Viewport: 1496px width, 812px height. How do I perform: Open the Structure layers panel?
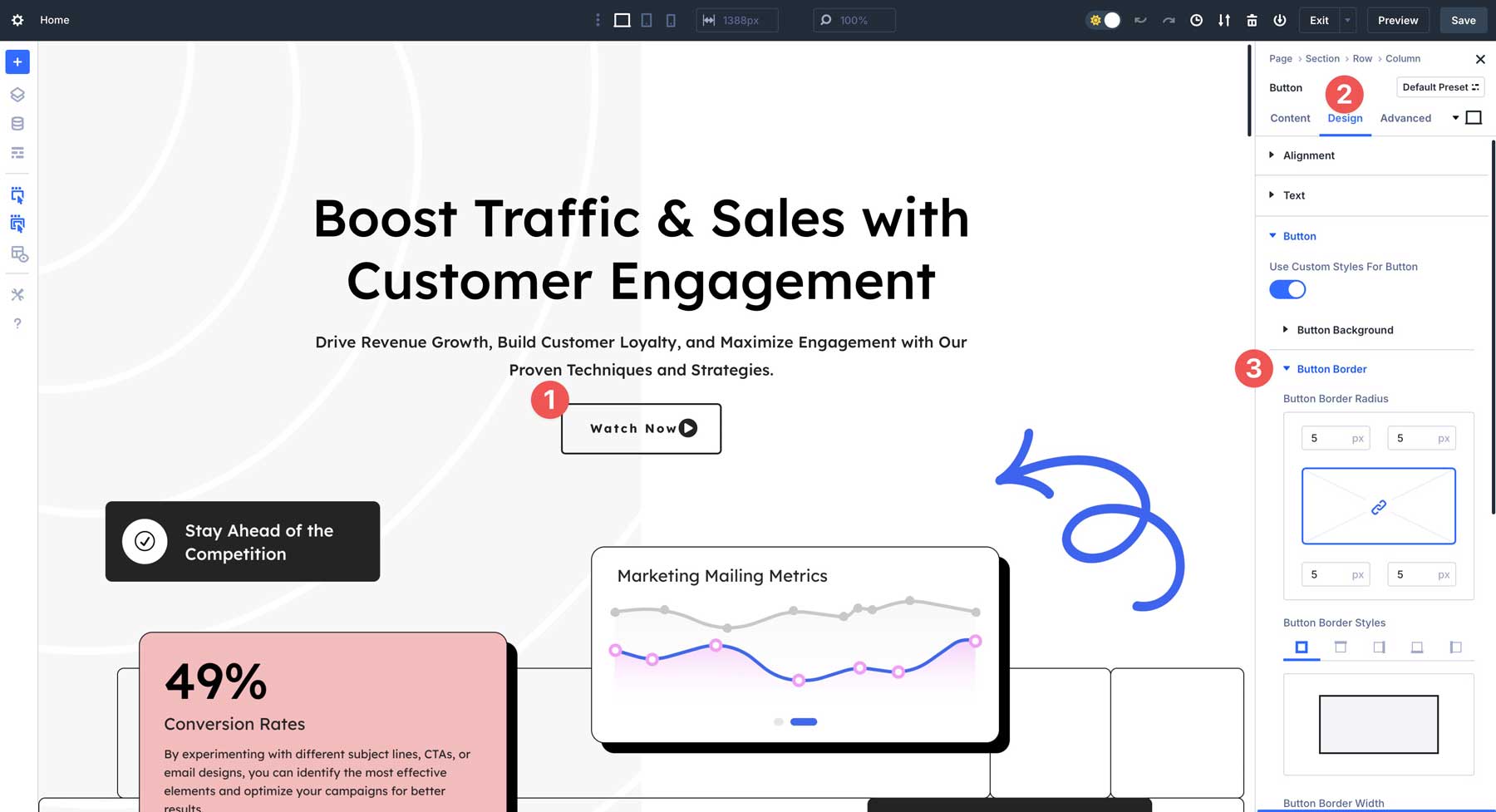point(17,94)
